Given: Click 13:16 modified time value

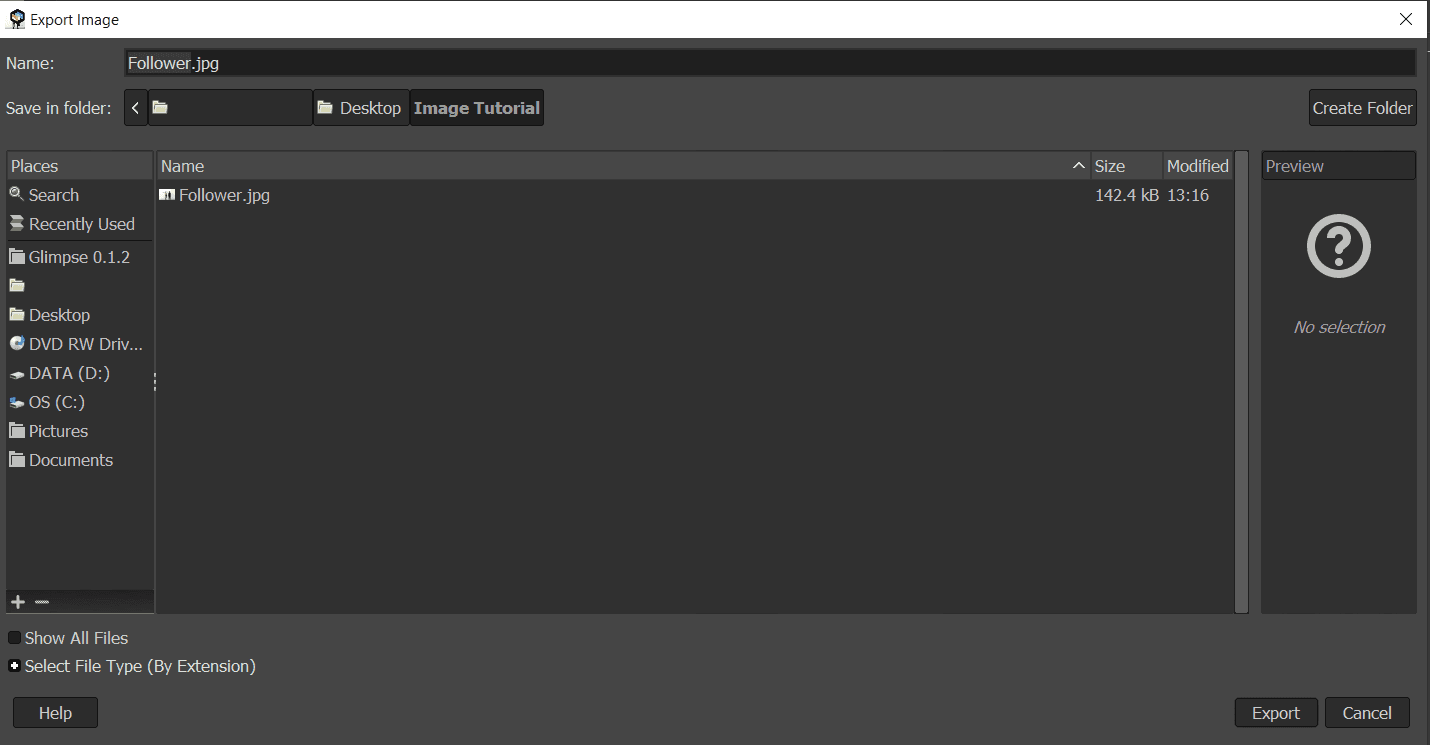Looking at the screenshot, I should click(x=1188, y=195).
